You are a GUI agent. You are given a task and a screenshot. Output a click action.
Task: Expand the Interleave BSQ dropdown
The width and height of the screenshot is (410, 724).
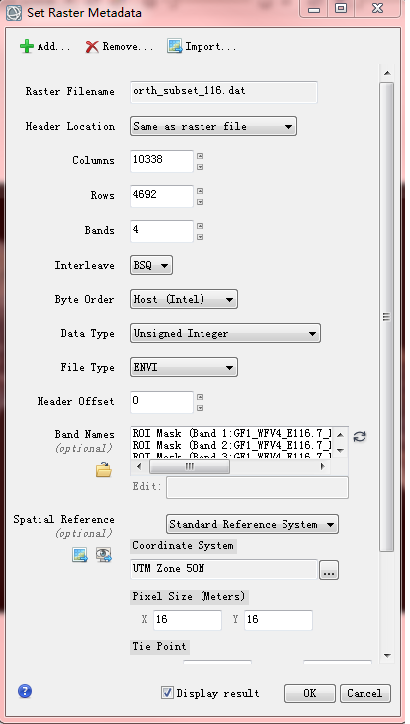point(151,265)
